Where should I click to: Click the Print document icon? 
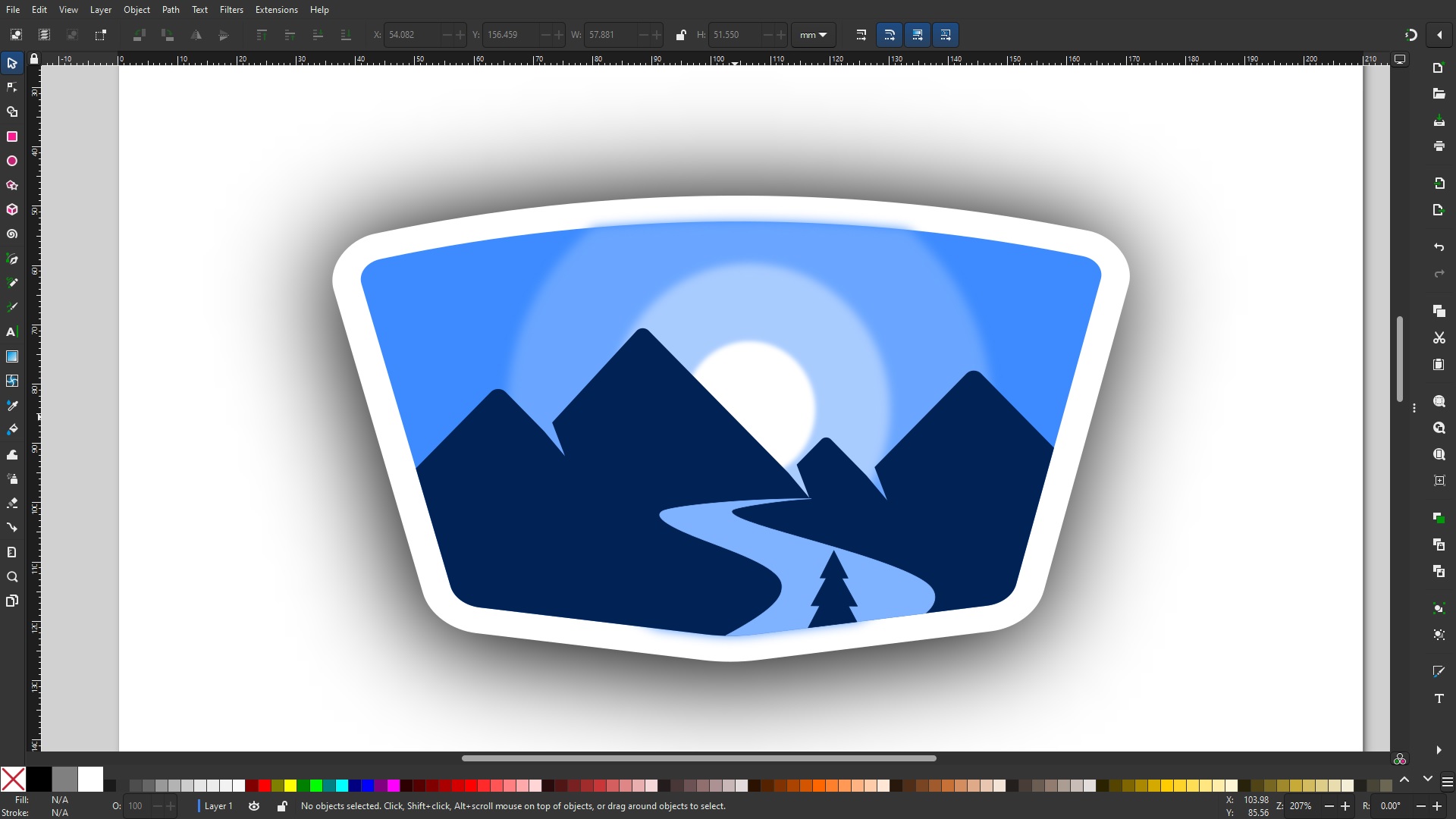tap(1439, 146)
